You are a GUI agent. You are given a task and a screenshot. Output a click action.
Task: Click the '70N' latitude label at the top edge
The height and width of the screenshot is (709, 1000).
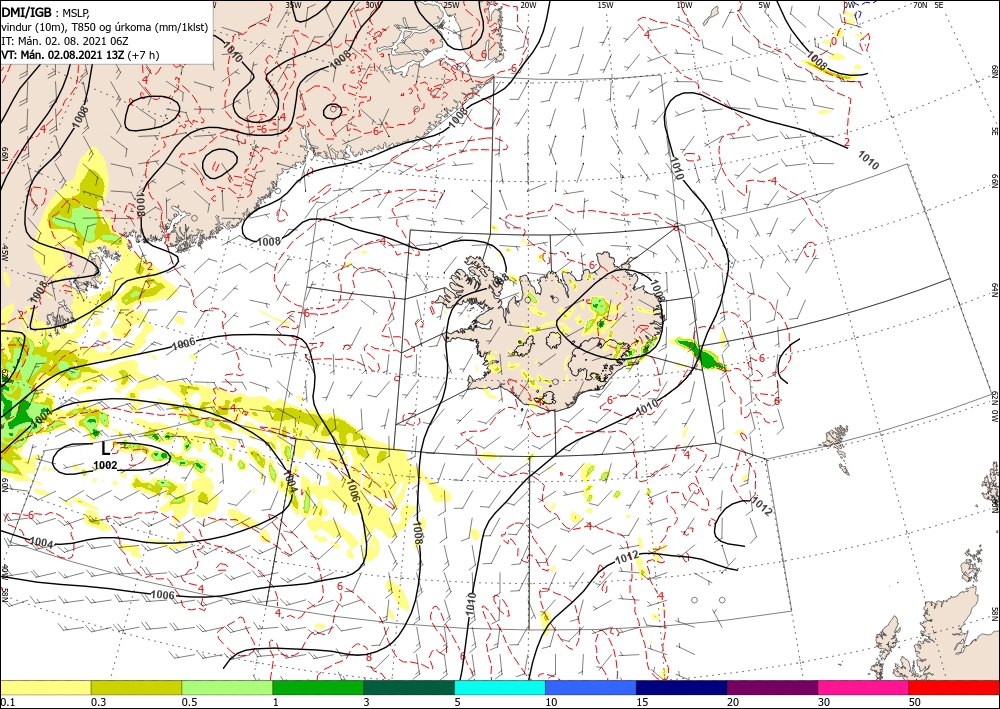[920, 5]
